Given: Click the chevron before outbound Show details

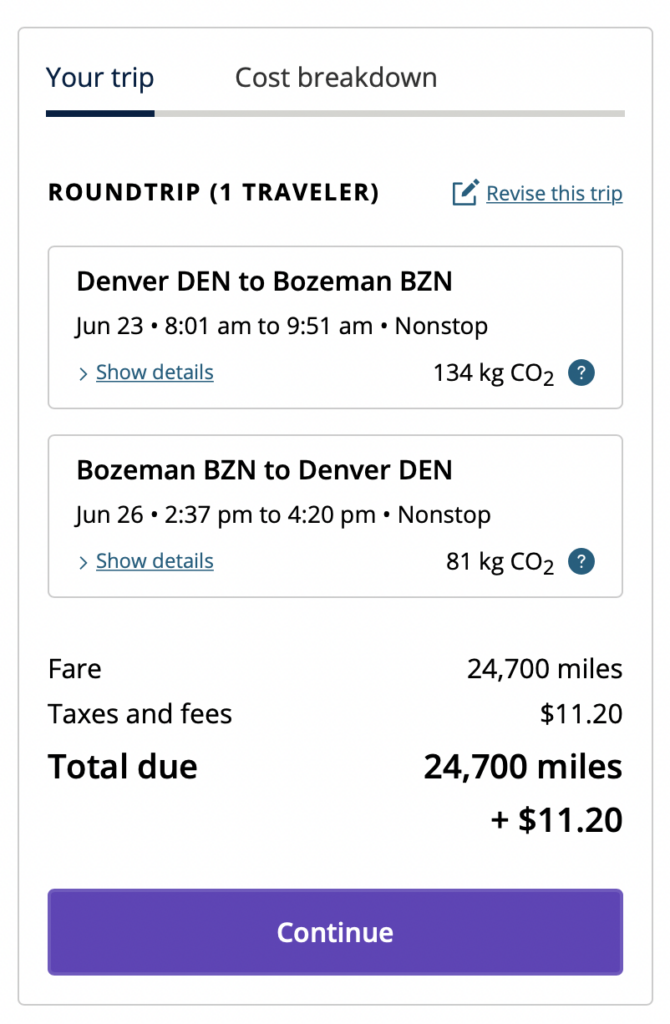Looking at the screenshot, I should 84,372.
